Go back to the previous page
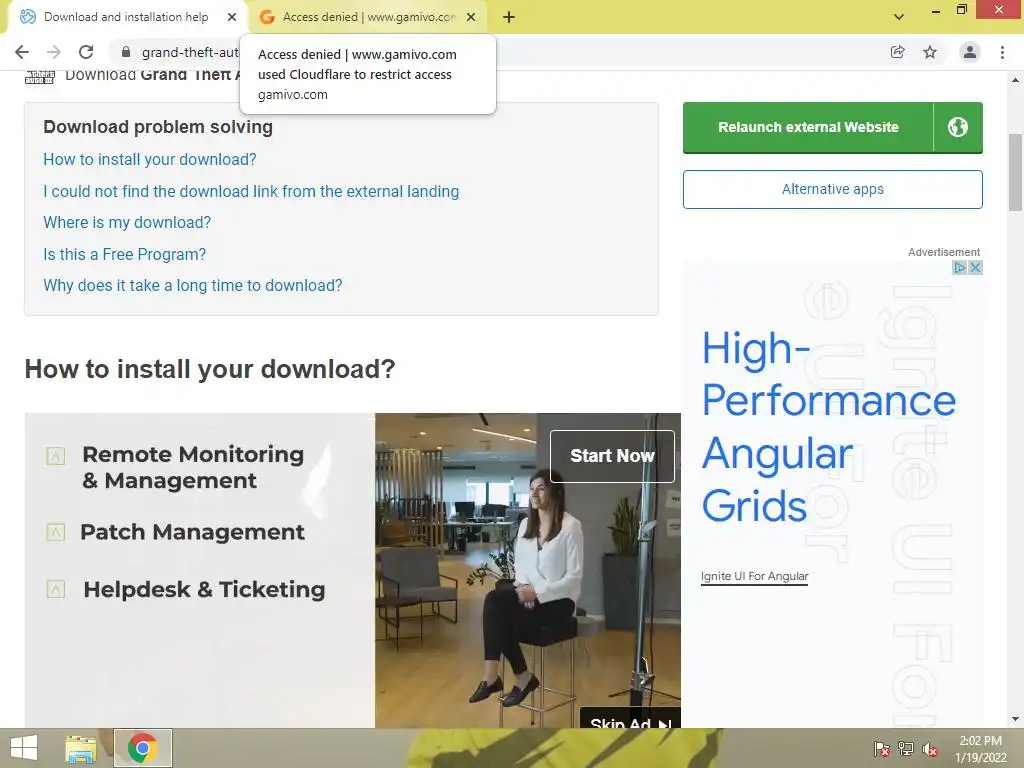1024x768 pixels. pyautogui.click(x=22, y=52)
